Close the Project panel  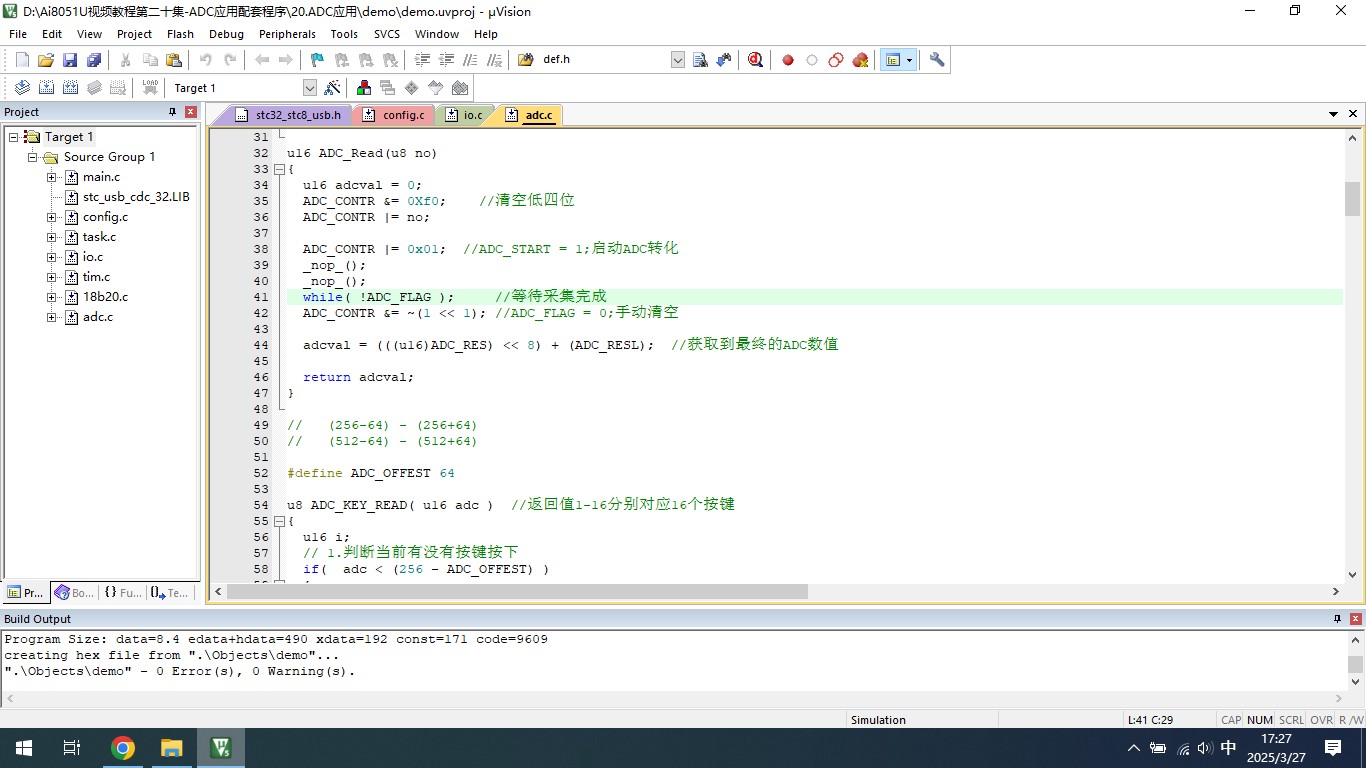pos(190,112)
